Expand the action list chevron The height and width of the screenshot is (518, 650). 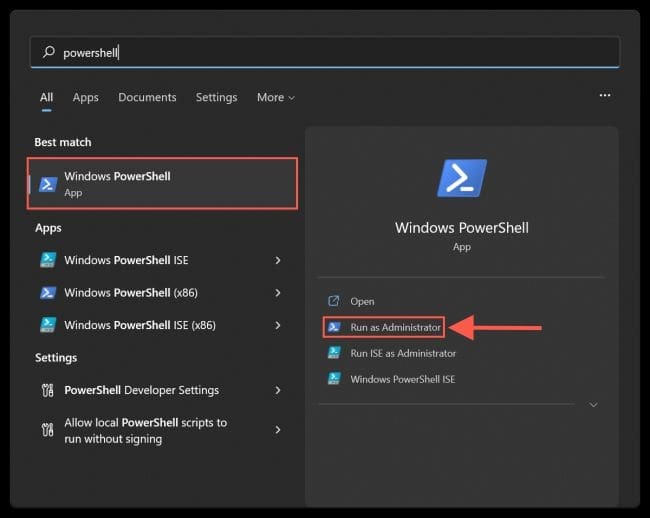[593, 405]
